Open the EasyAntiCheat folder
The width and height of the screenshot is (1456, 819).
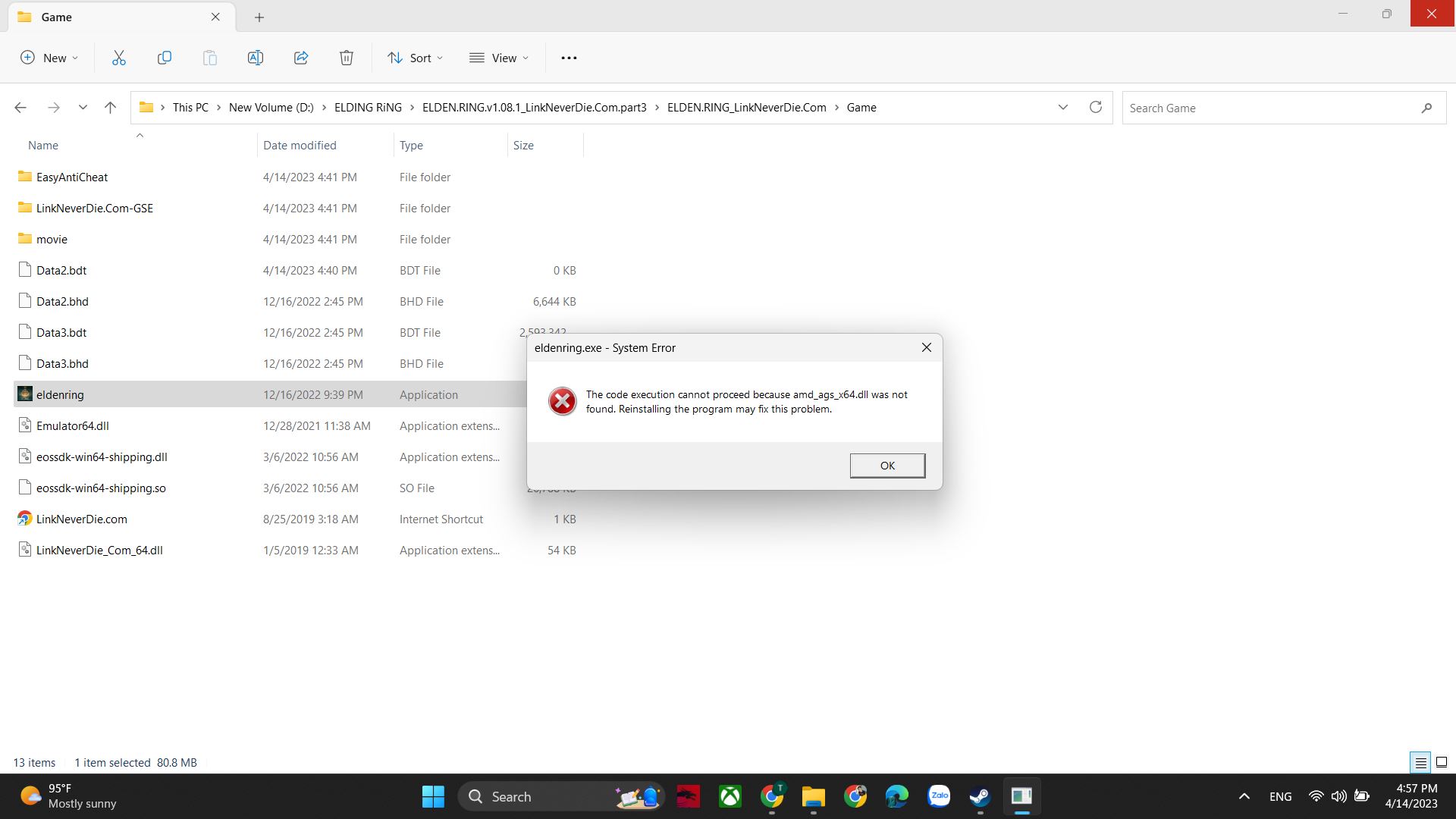point(72,177)
